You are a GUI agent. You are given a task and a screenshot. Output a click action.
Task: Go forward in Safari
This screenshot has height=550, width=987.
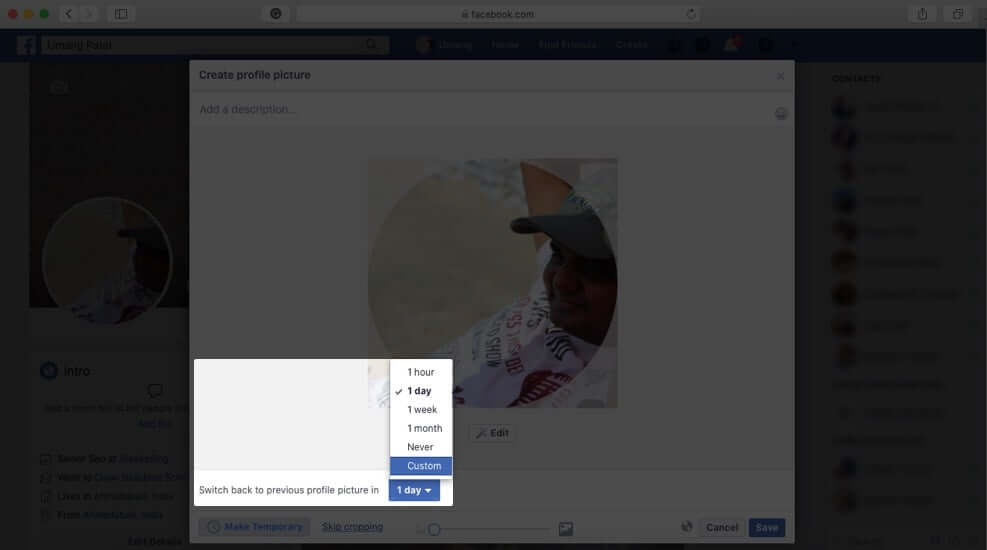point(89,13)
